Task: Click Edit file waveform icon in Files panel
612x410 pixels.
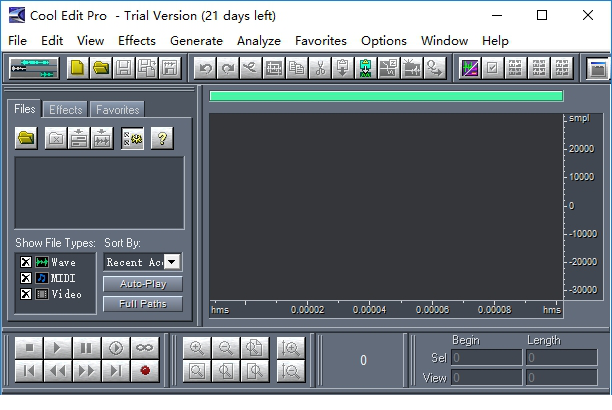Action: tap(102, 138)
